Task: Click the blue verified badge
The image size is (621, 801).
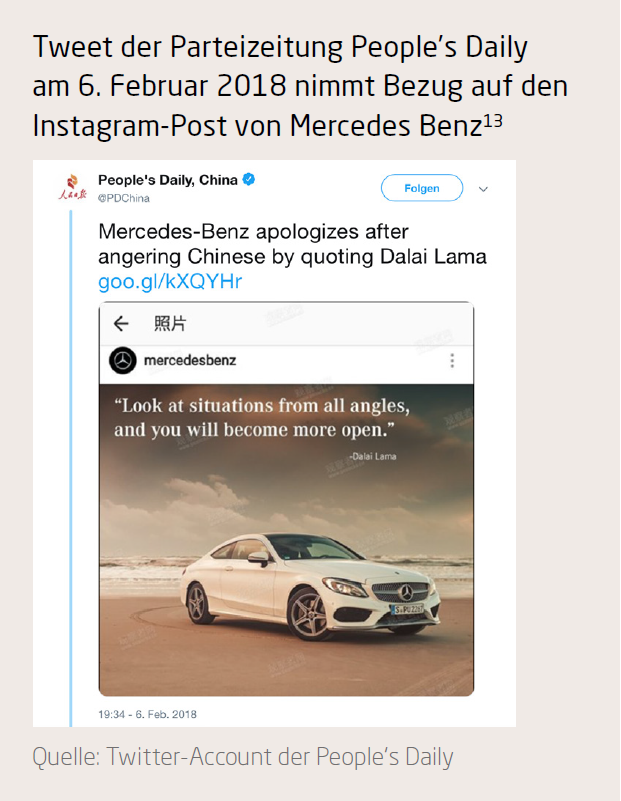Action: 249,180
